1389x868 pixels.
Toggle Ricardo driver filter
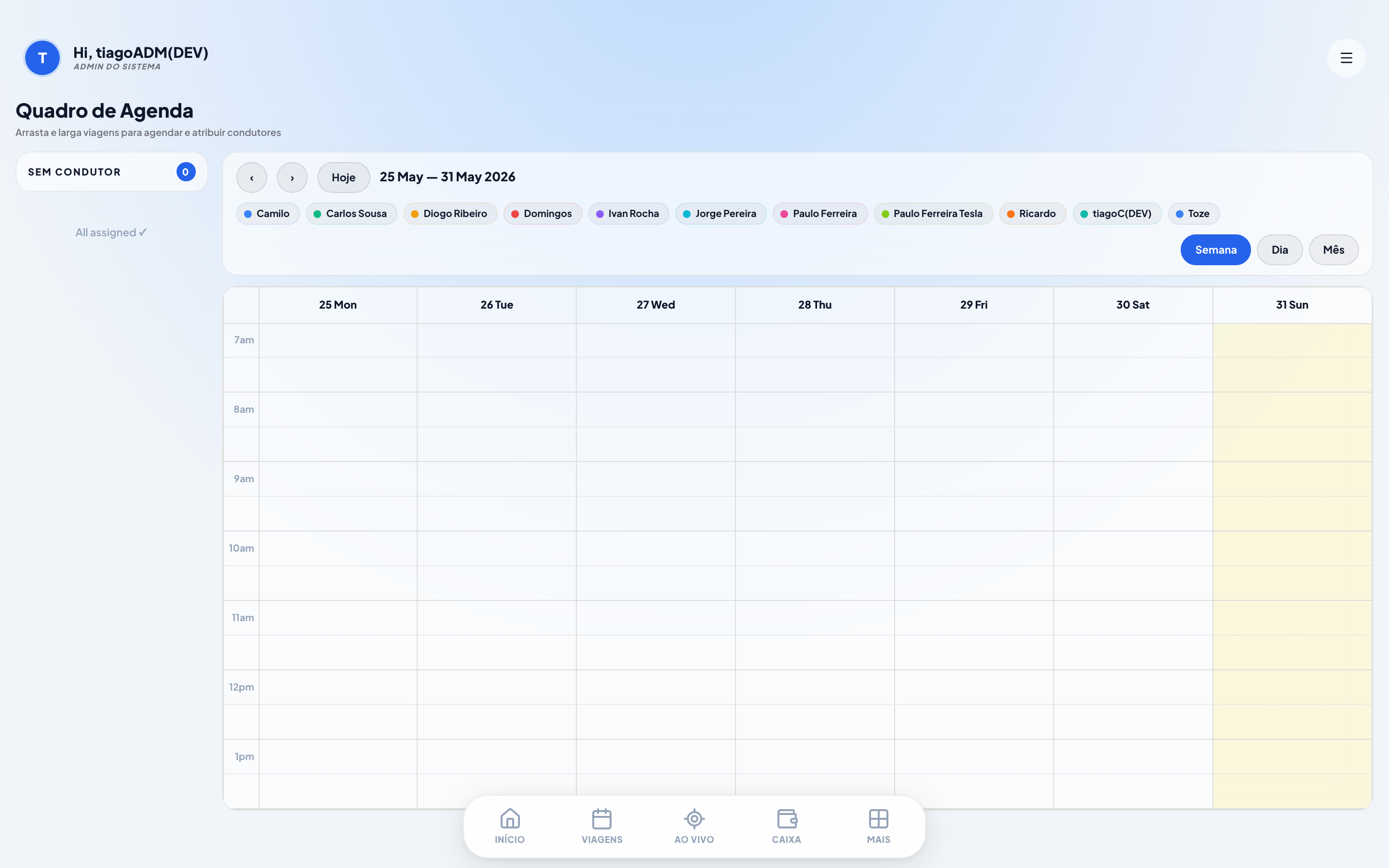point(1033,214)
